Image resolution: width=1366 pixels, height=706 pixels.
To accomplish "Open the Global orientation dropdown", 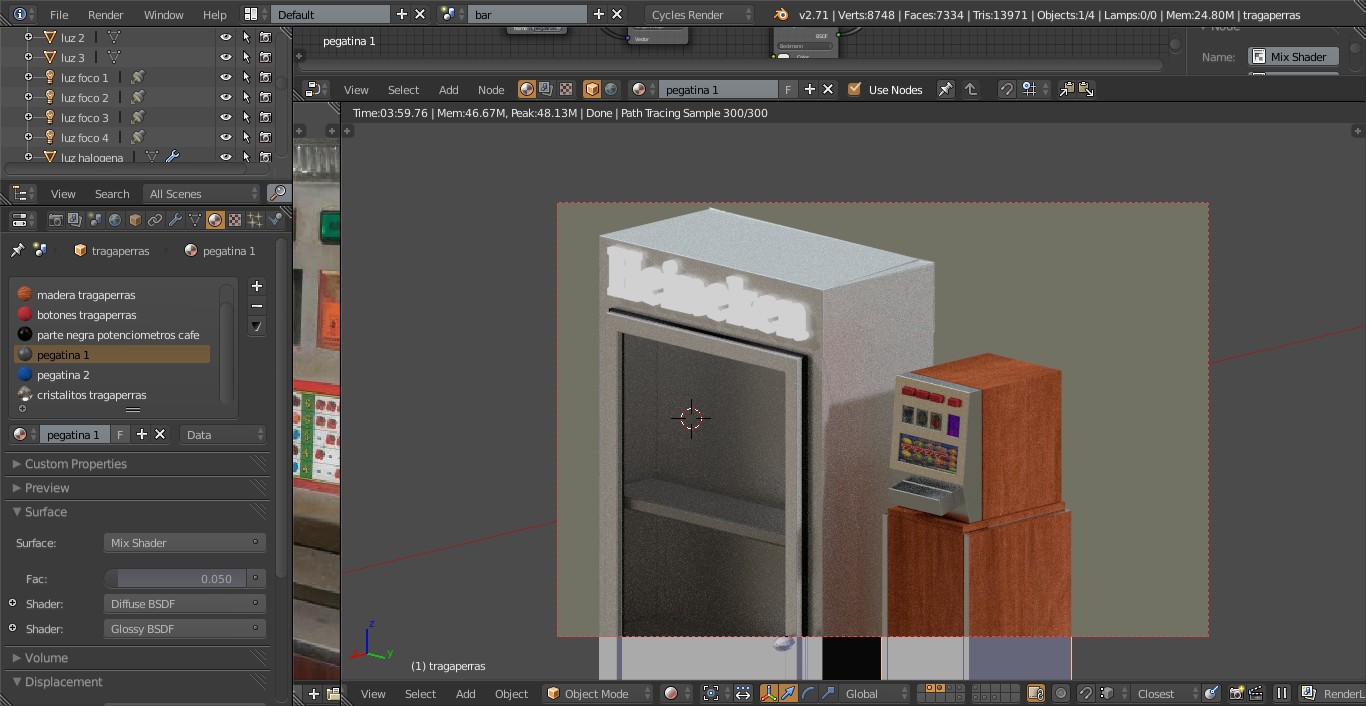I will coord(876,693).
